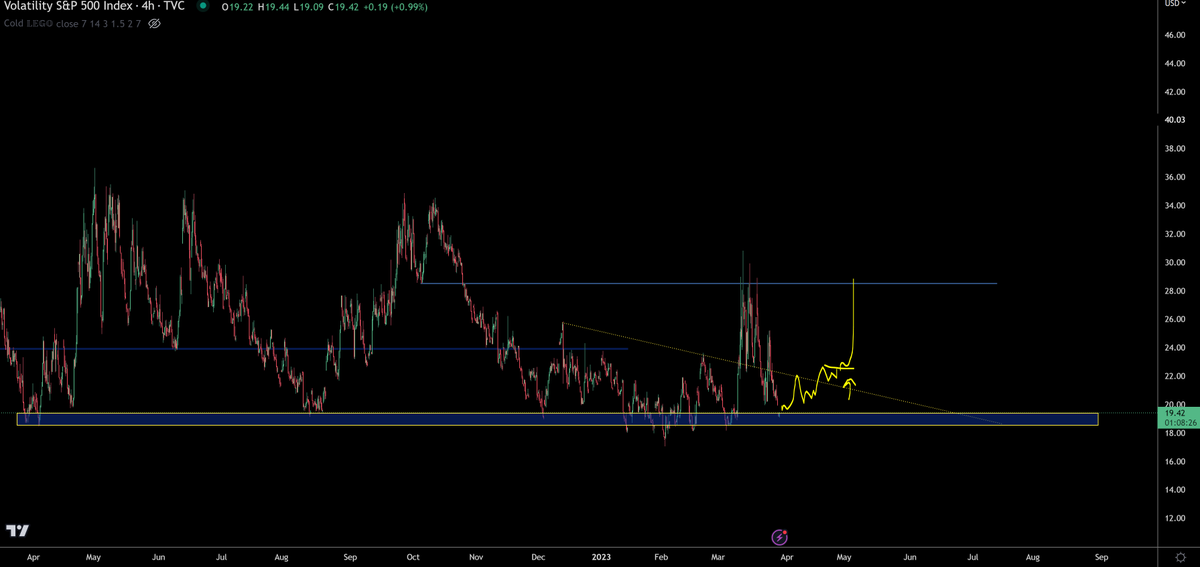Click the TradingView logo

pos(16,530)
